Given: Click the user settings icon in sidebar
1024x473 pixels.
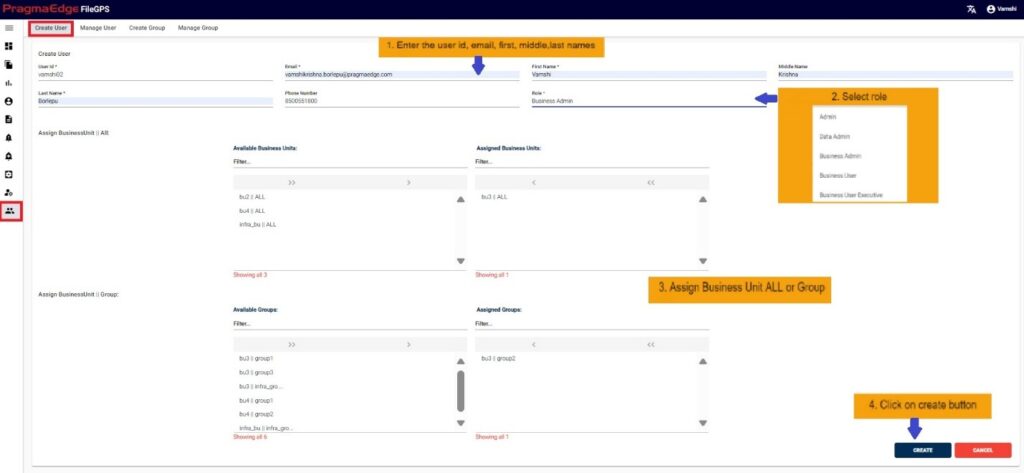Looking at the screenshot, I should pyautogui.click(x=9, y=192).
